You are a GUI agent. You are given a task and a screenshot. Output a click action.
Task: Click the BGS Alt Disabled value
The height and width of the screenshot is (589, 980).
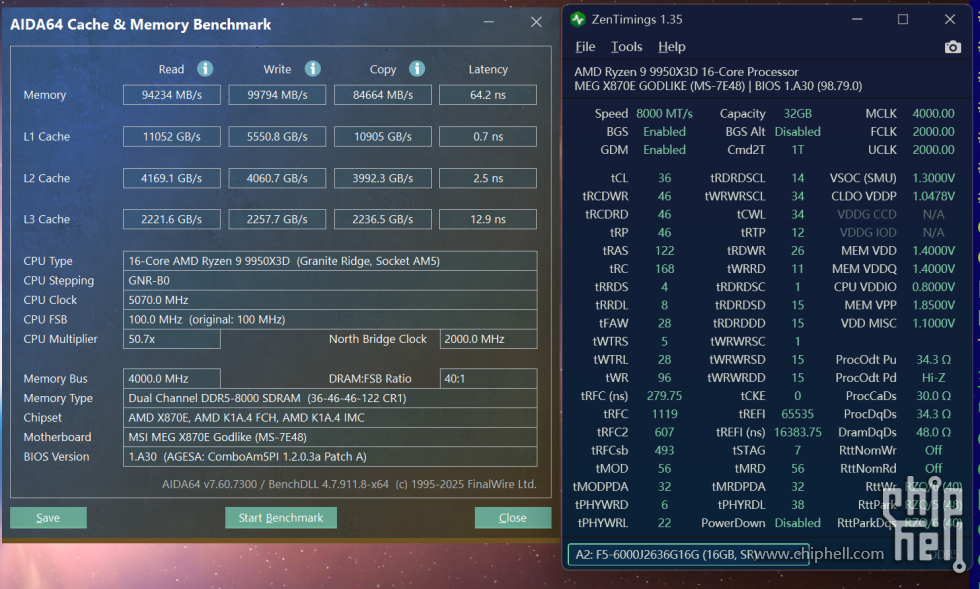point(798,132)
